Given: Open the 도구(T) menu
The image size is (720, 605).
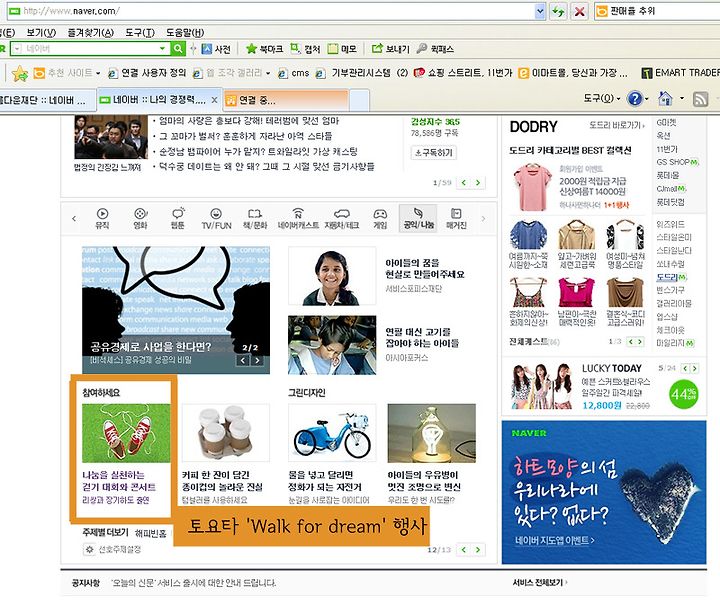Looking at the screenshot, I should [x=140, y=33].
